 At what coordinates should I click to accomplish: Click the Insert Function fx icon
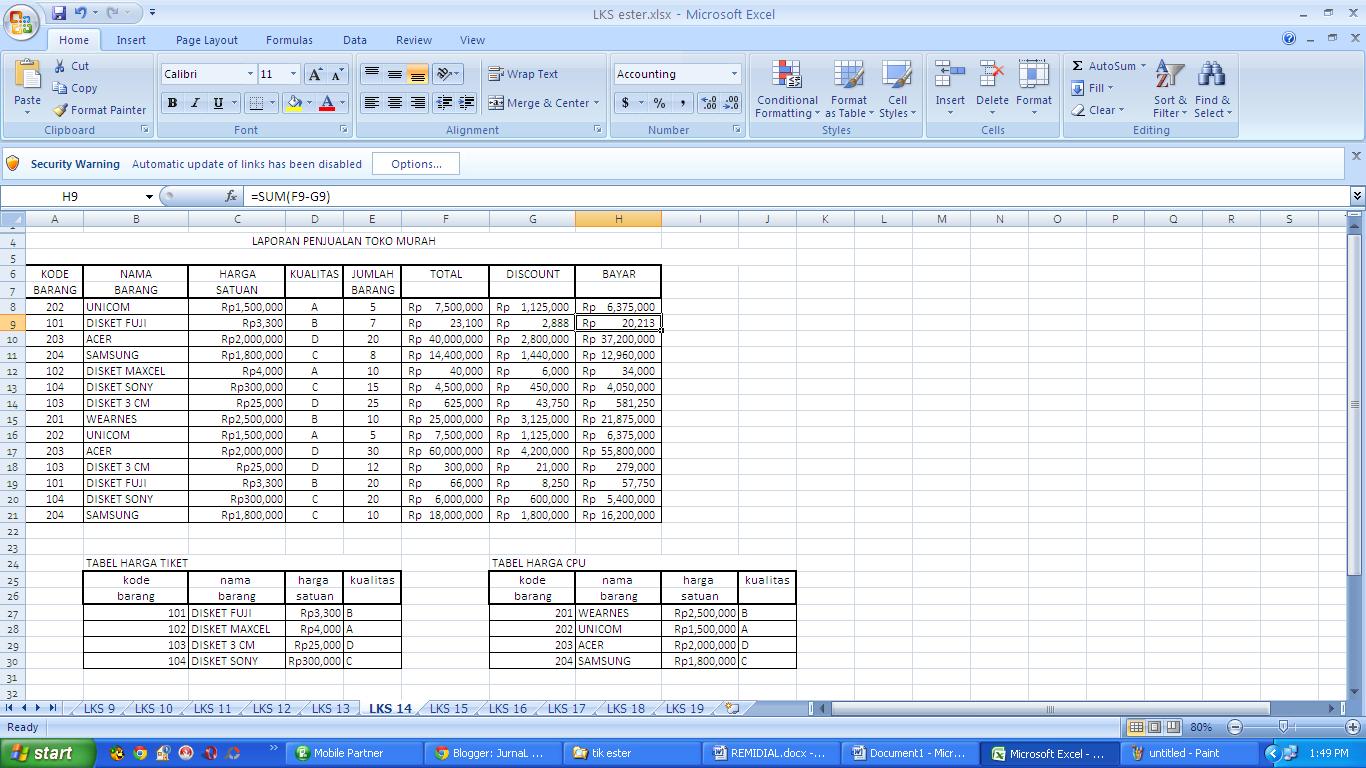point(231,196)
